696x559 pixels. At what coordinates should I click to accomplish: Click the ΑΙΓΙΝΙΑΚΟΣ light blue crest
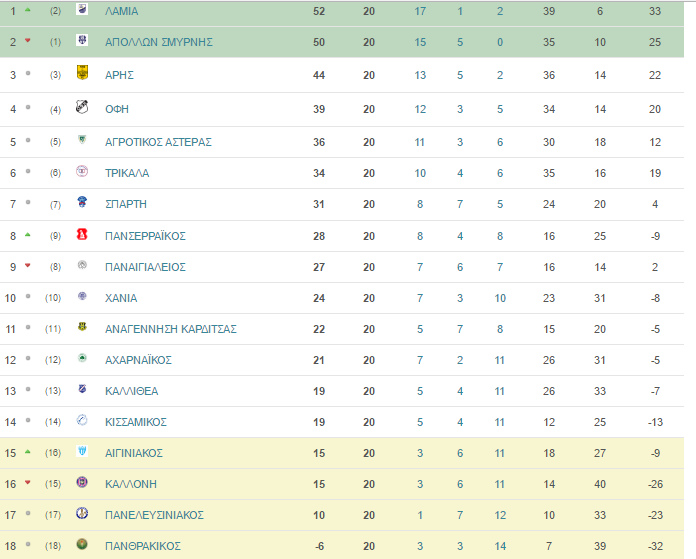click(82, 451)
